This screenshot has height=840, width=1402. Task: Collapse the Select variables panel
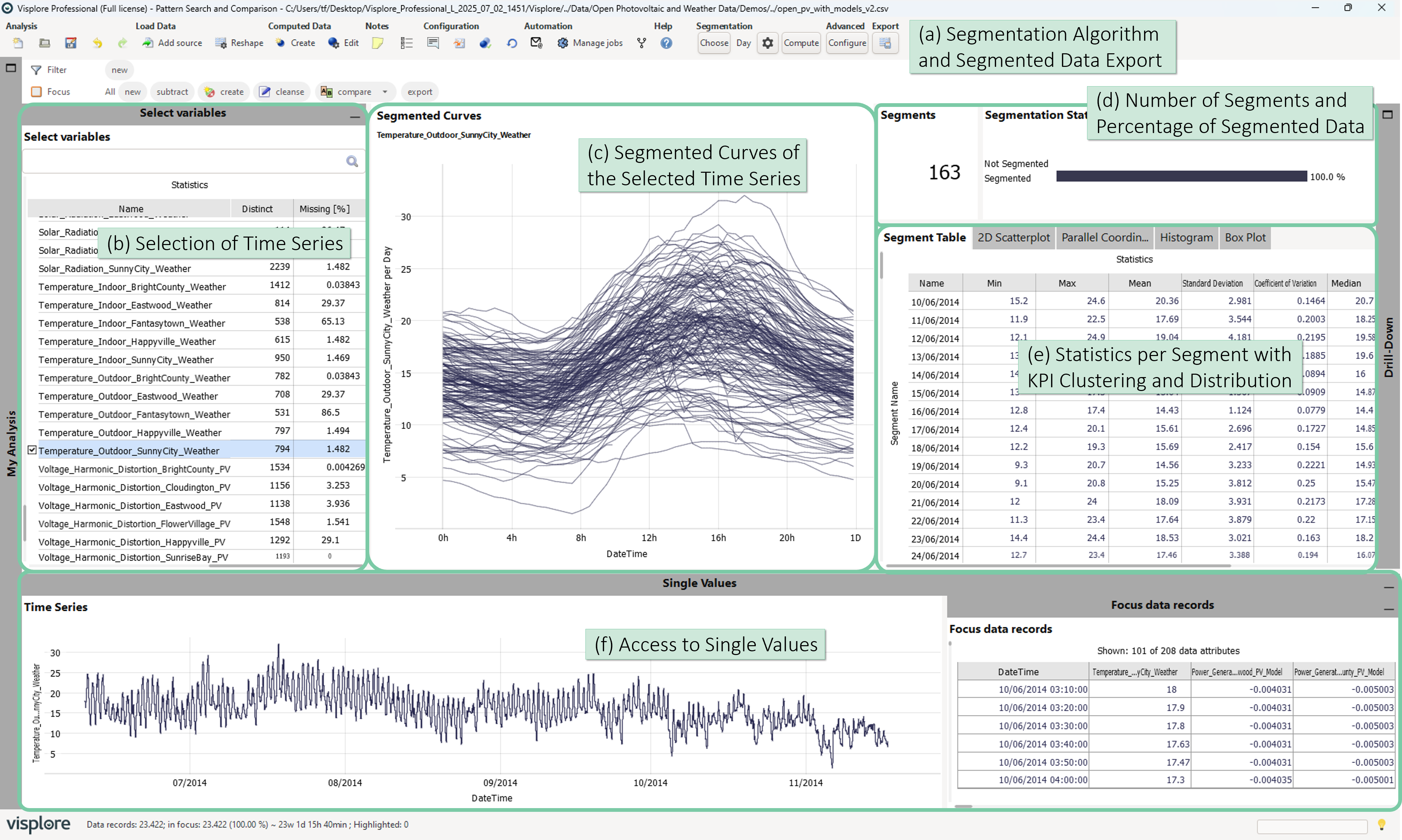tap(355, 116)
